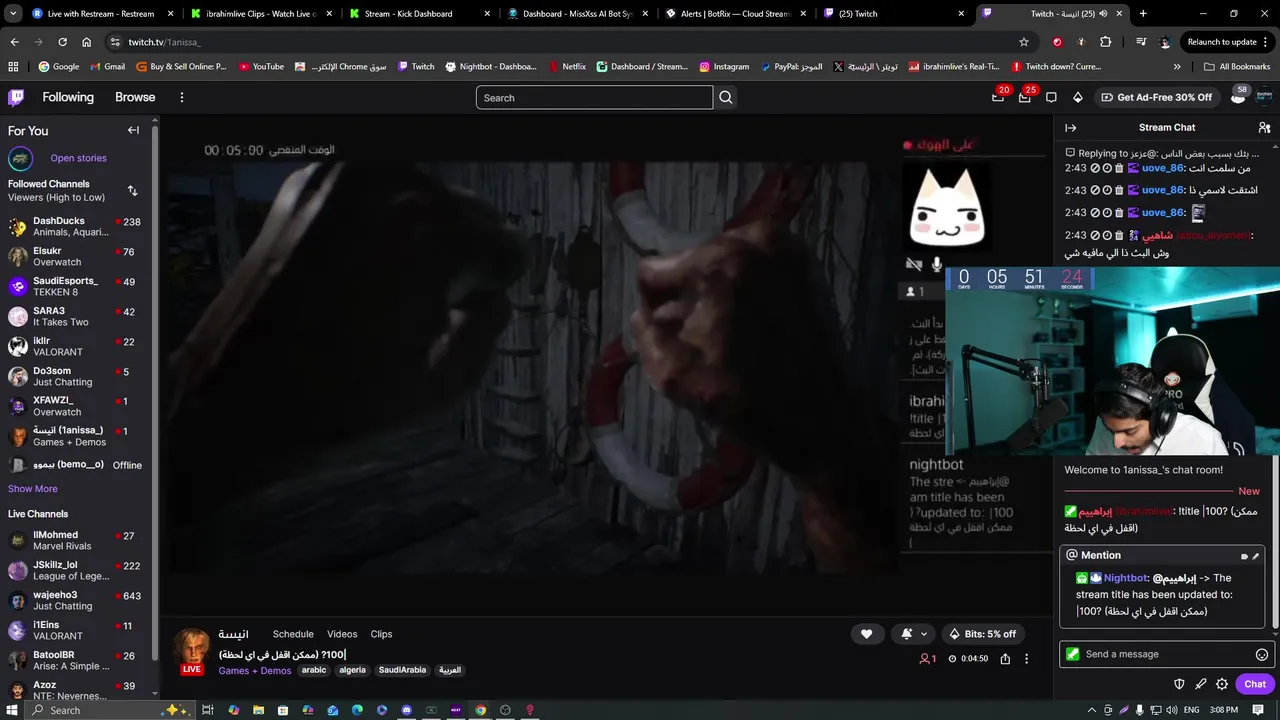The width and height of the screenshot is (1280, 720).
Task: Click the browser address bar URL
Action: pos(165,42)
